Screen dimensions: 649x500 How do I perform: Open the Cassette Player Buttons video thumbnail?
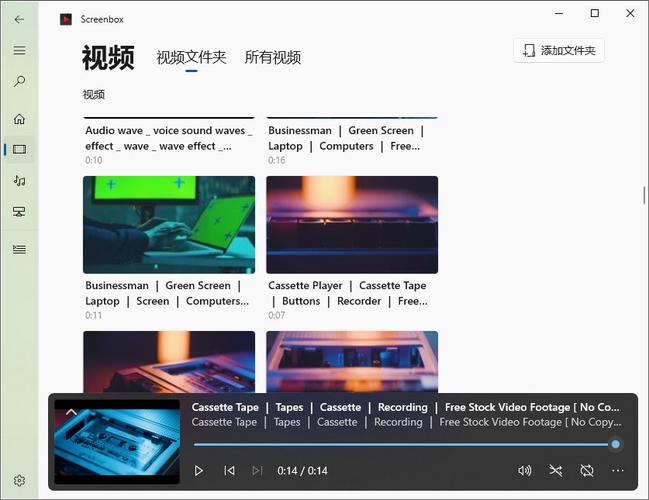(x=352, y=225)
